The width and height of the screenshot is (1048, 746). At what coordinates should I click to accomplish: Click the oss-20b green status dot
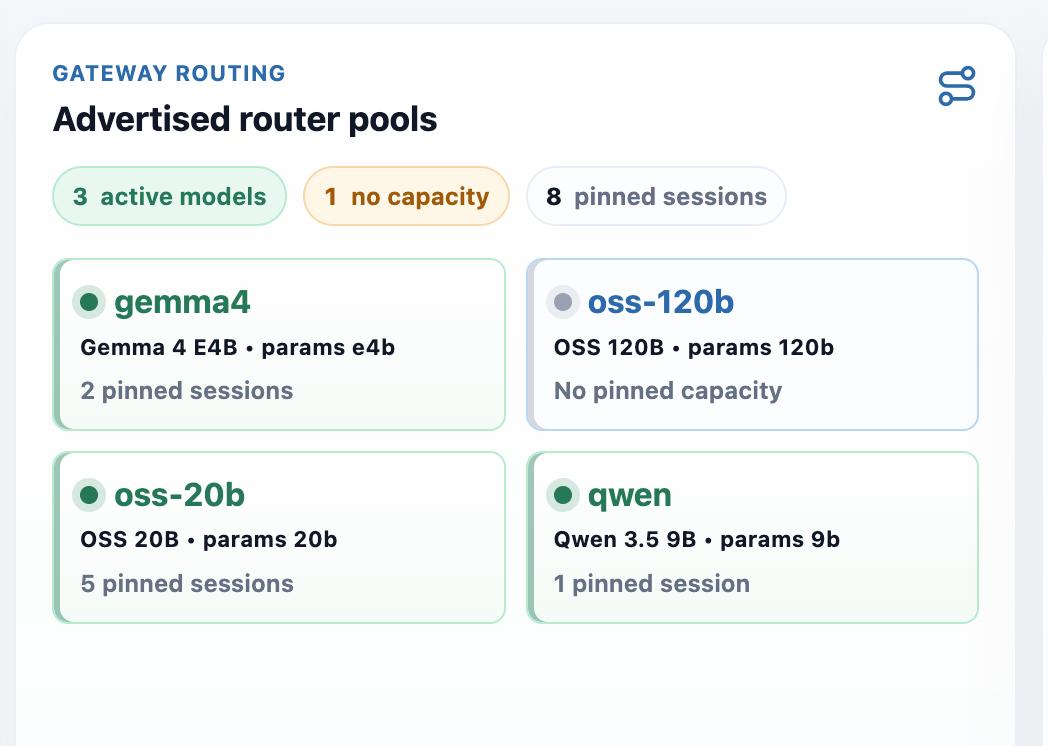pyautogui.click(x=89, y=495)
